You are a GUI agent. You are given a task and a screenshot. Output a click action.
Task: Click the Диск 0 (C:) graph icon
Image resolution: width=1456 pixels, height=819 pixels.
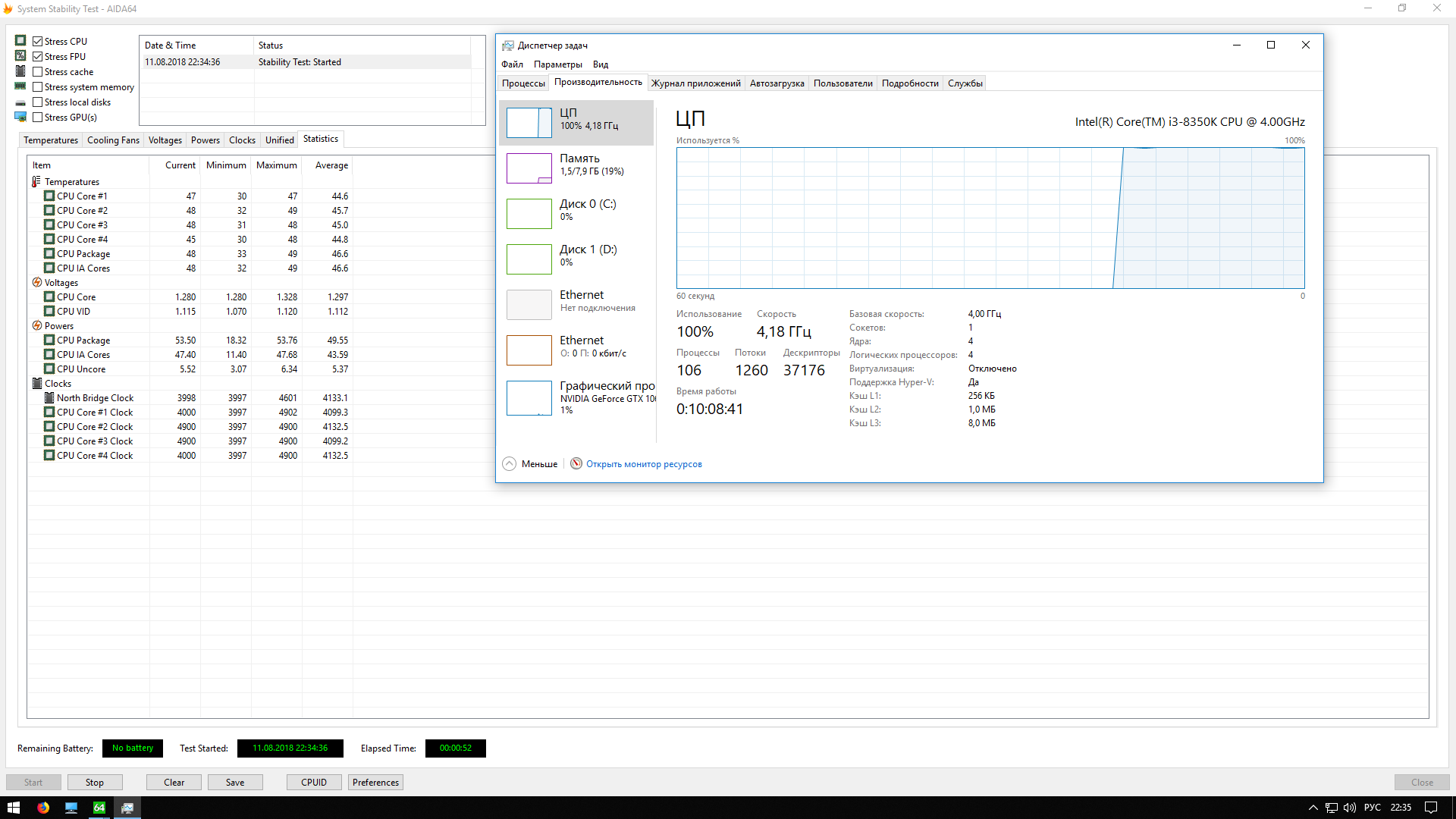[529, 214]
